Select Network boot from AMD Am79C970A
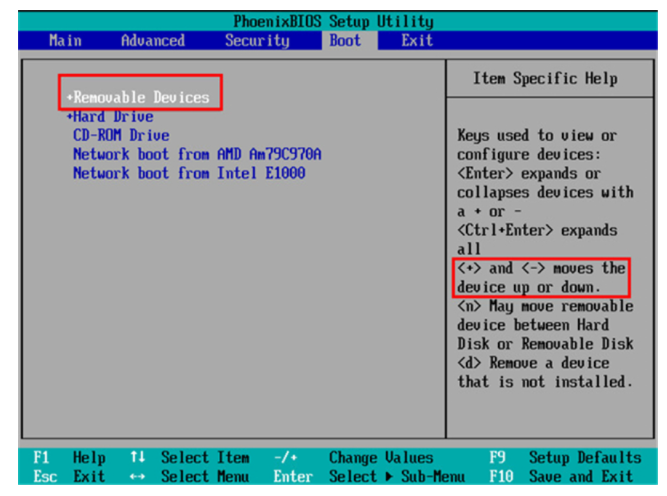Viewport: 667px width, 496px height. pos(197,154)
